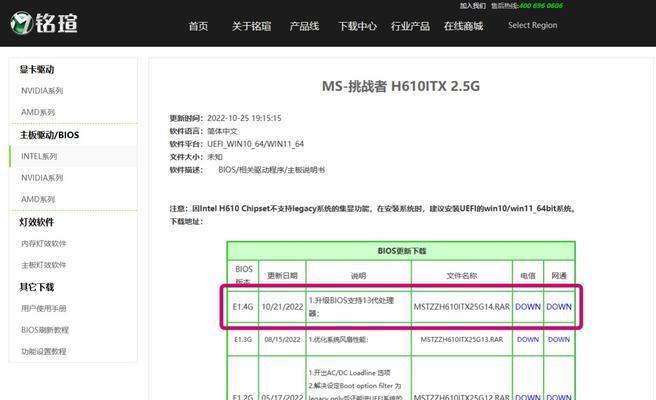Click the 灯效软件 sidebar heading
Image resolution: width=656 pixels, height=400 pixels.
point(37,222)
